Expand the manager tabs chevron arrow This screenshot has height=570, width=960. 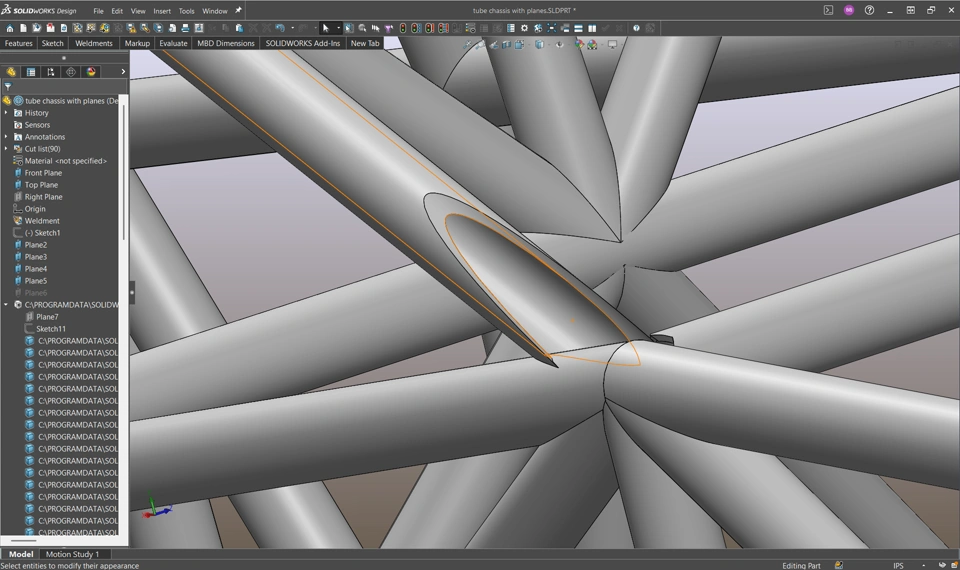point(123,72)
